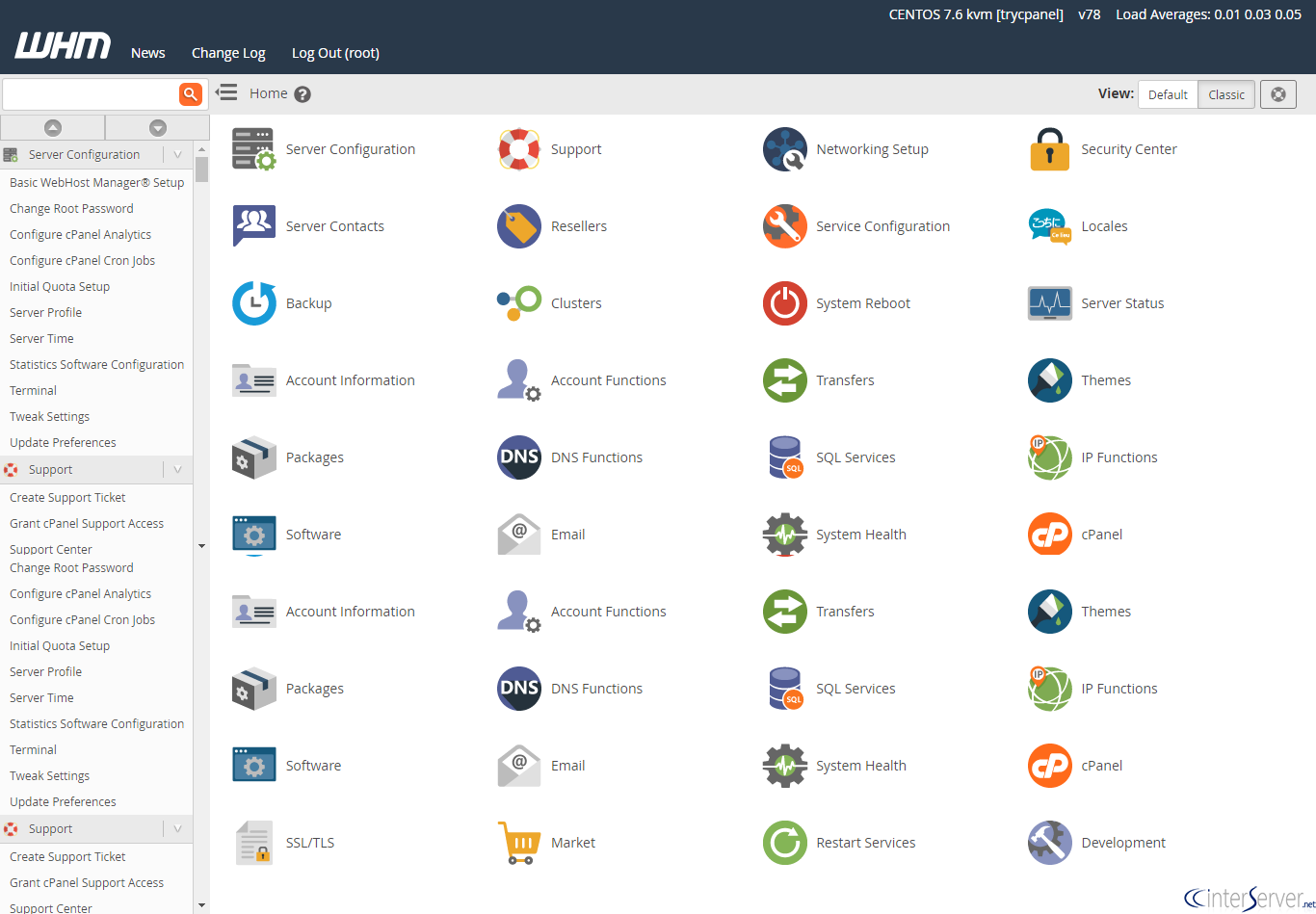Open the Change Log menu item
Screen dimensions: 1316x914
pos(228,53)
